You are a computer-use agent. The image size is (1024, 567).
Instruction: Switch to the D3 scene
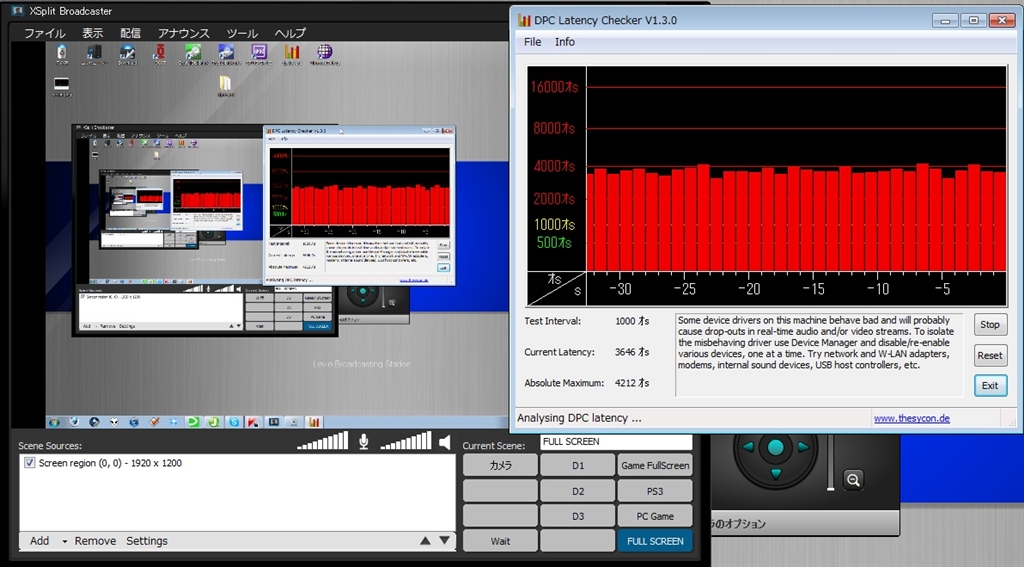pyautogui.click(x=577, y=516)
